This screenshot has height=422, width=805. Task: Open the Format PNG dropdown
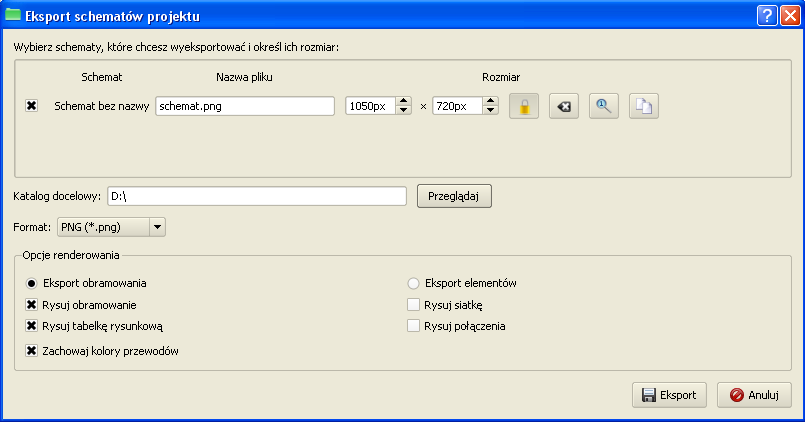click(x=112, y=227)
